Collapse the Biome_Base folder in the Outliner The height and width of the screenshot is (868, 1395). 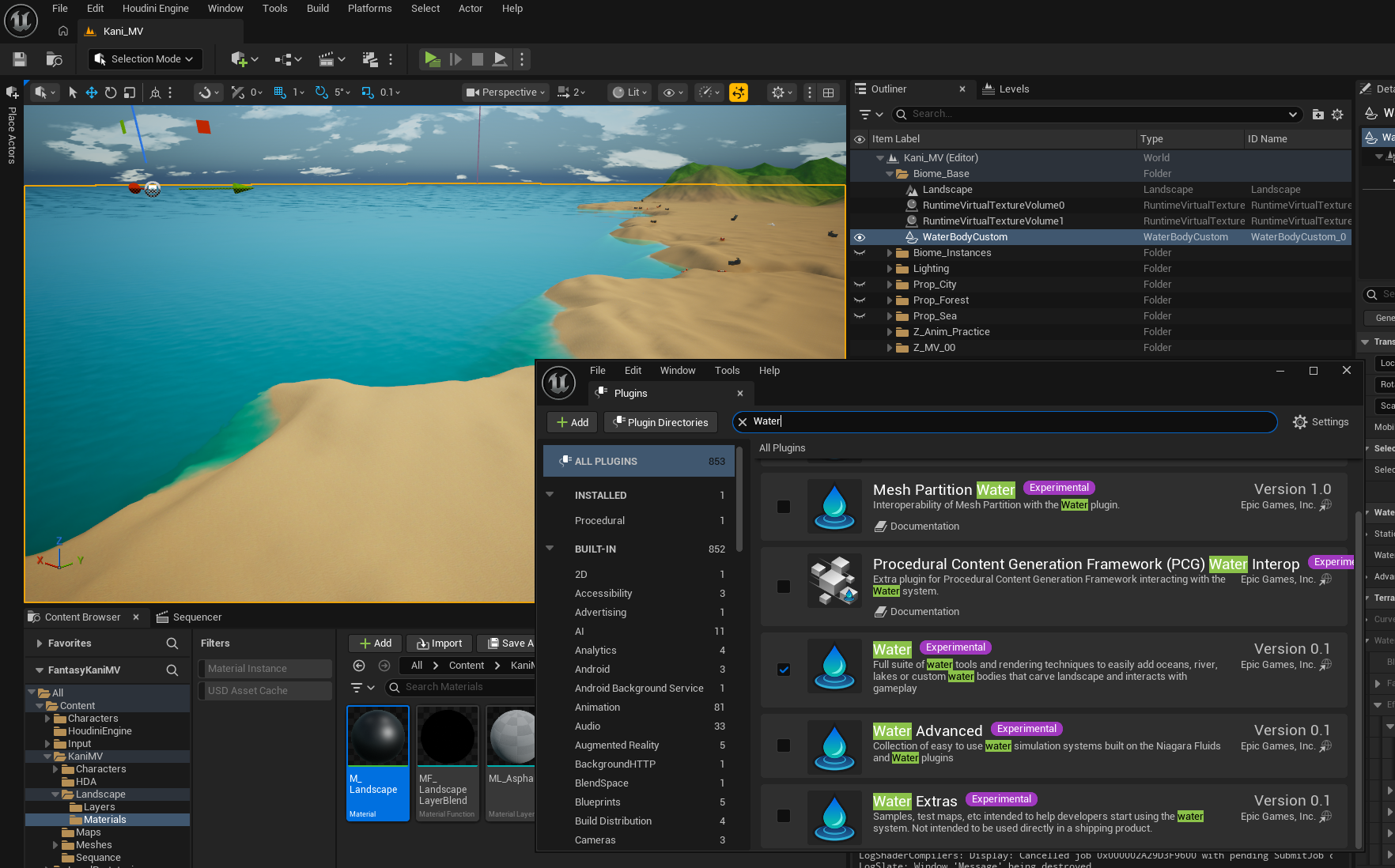pos(890,174)
